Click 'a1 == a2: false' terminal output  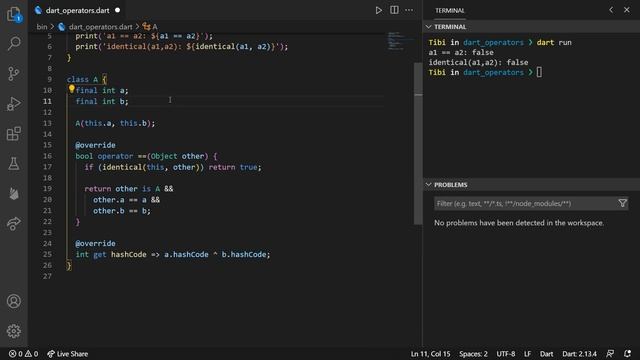click(461, 52)
